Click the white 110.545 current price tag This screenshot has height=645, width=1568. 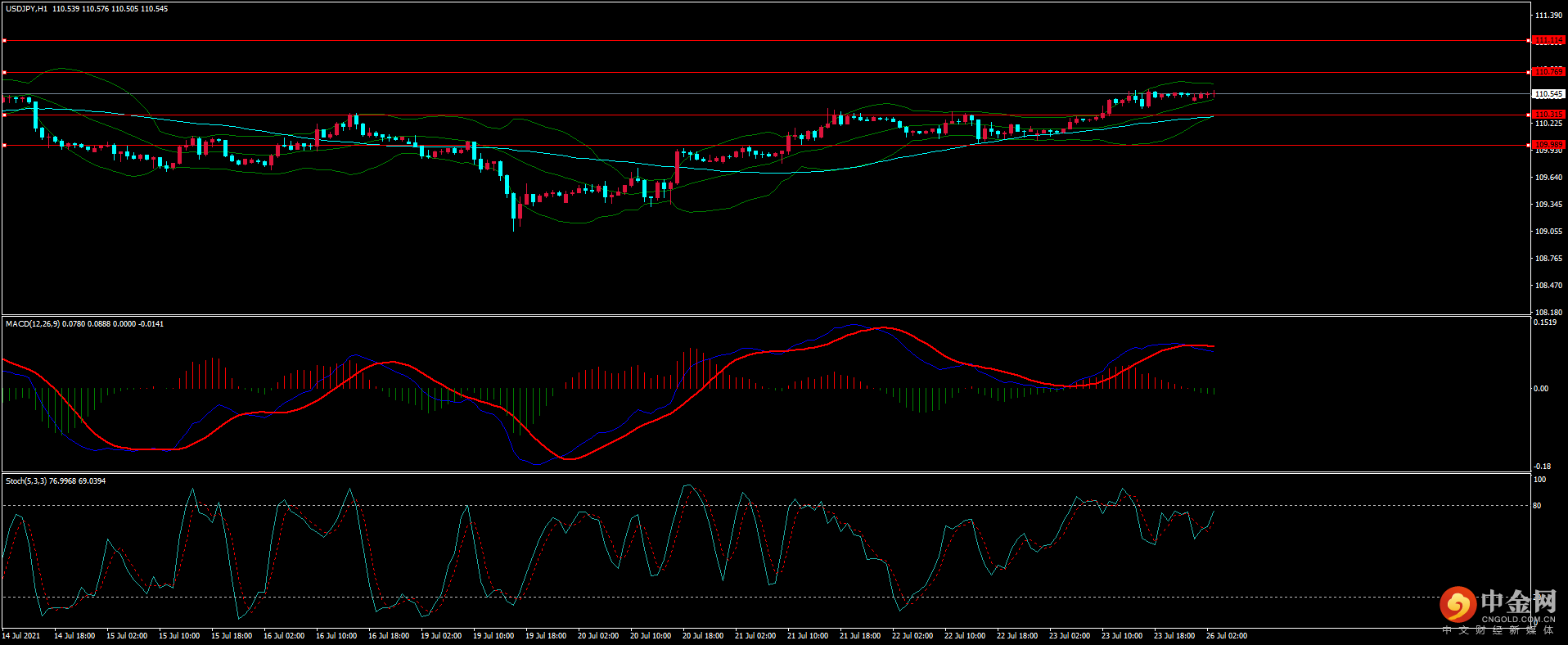[x=1548, y=94]
